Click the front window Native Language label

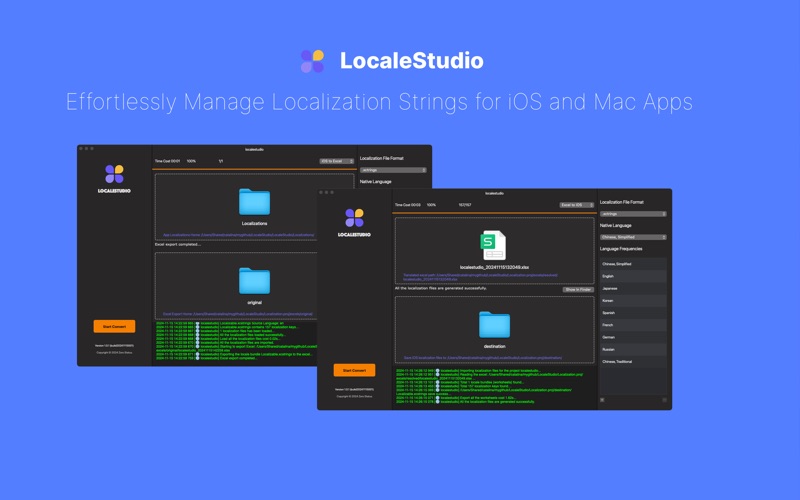click(x=616, y=226)
